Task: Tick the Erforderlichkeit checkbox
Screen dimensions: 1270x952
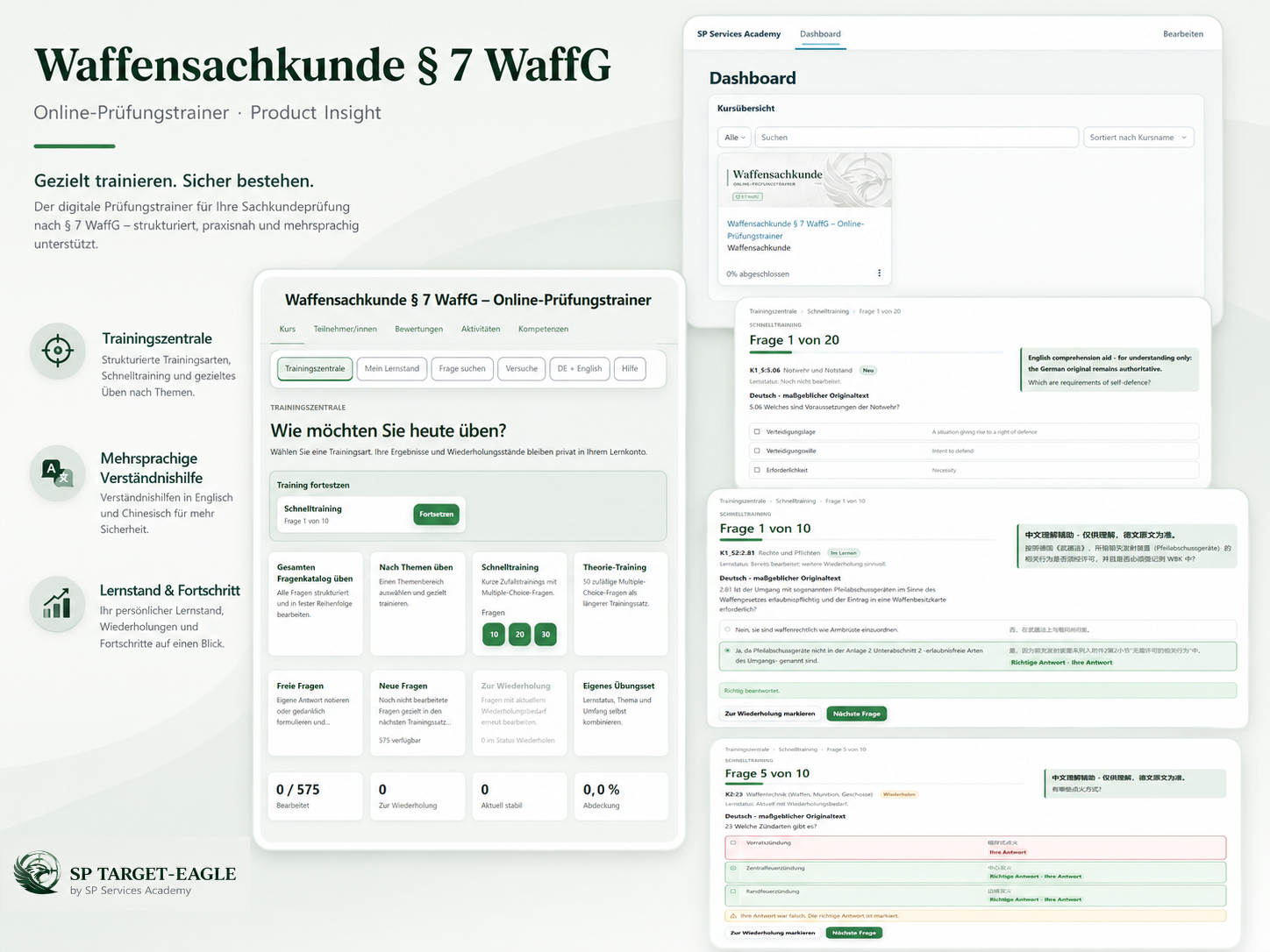Action: point(756,470)
